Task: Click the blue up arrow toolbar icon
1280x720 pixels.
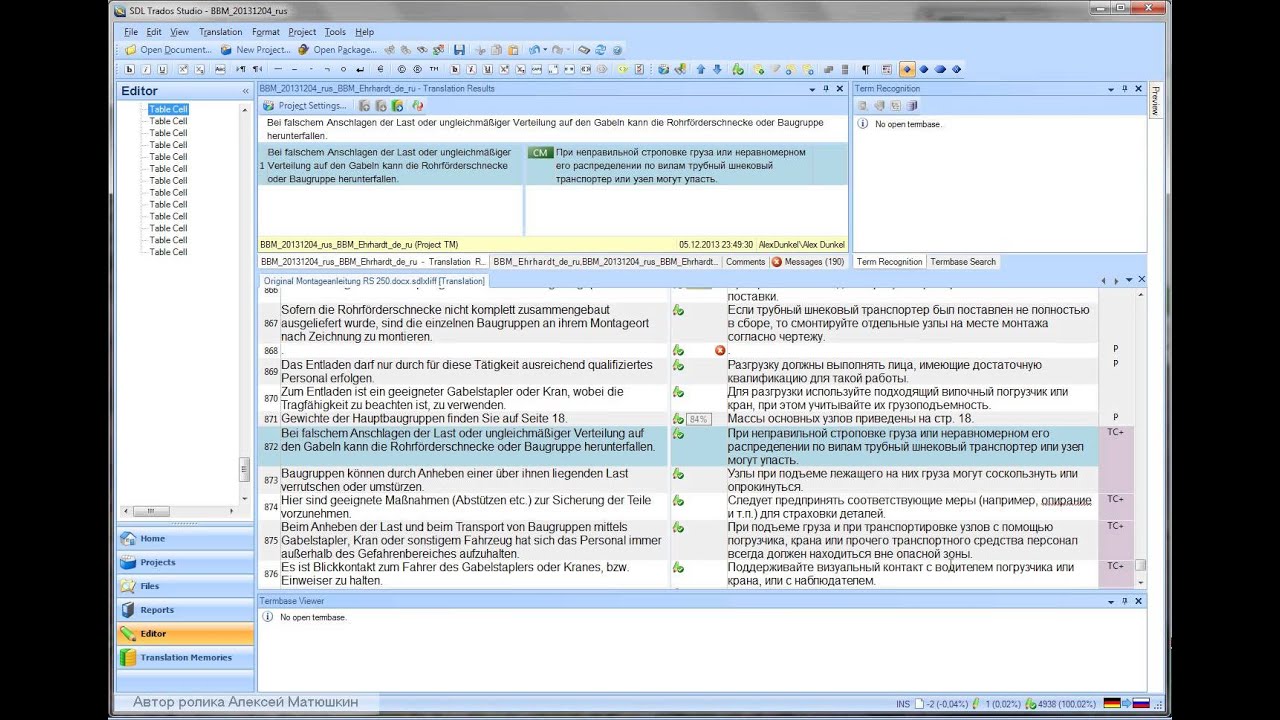Action: coord(700,70)
